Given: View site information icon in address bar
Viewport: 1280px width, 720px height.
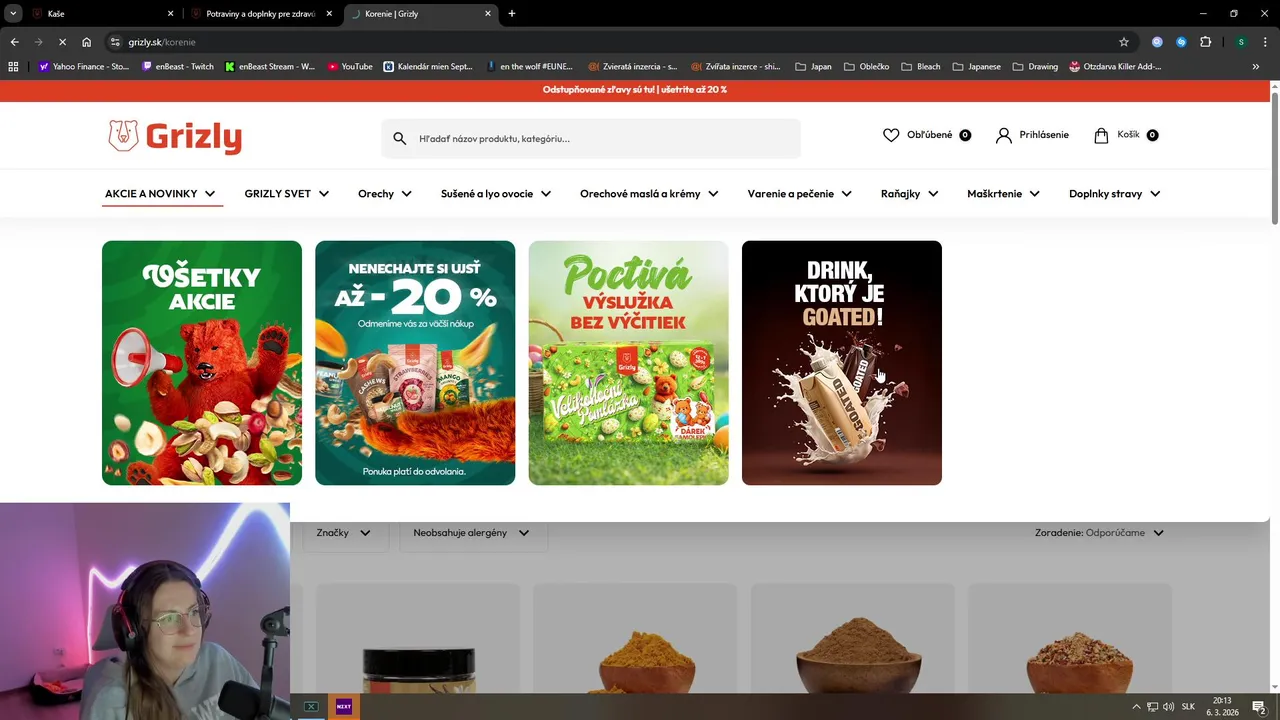Looking at the screenshot, I should 115,42.
